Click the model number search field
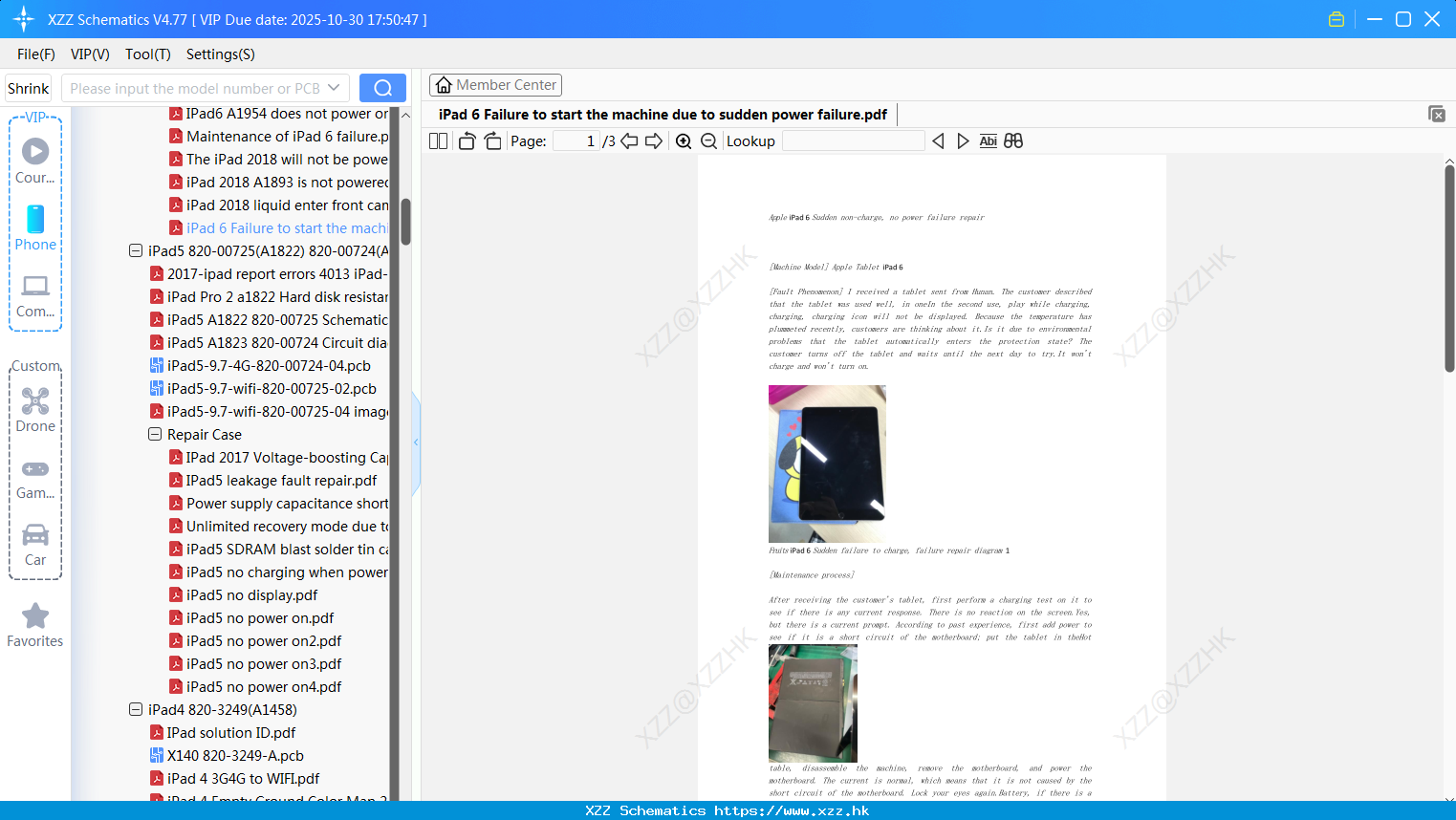 click(196, 88)
